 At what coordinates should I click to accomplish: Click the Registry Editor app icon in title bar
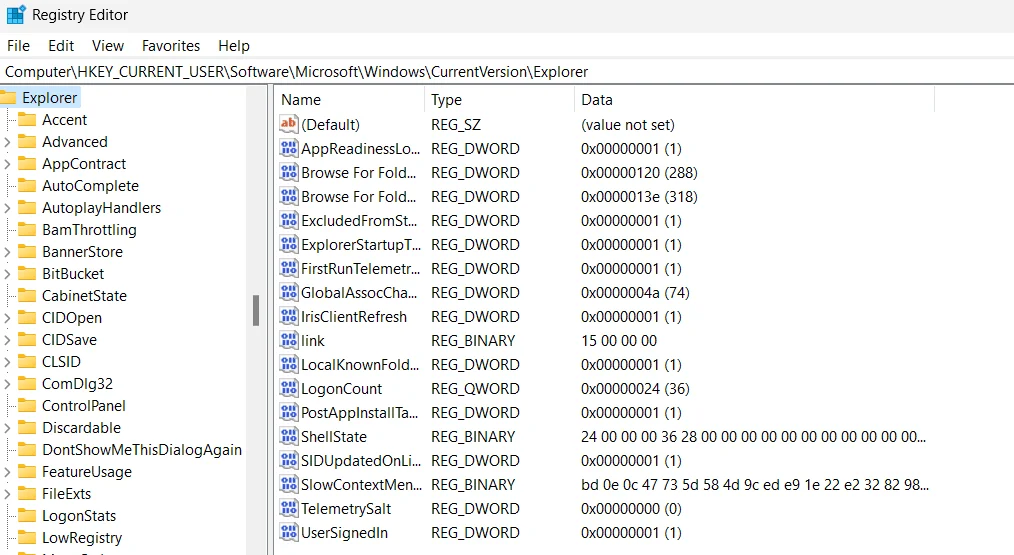tap(16, 14)
